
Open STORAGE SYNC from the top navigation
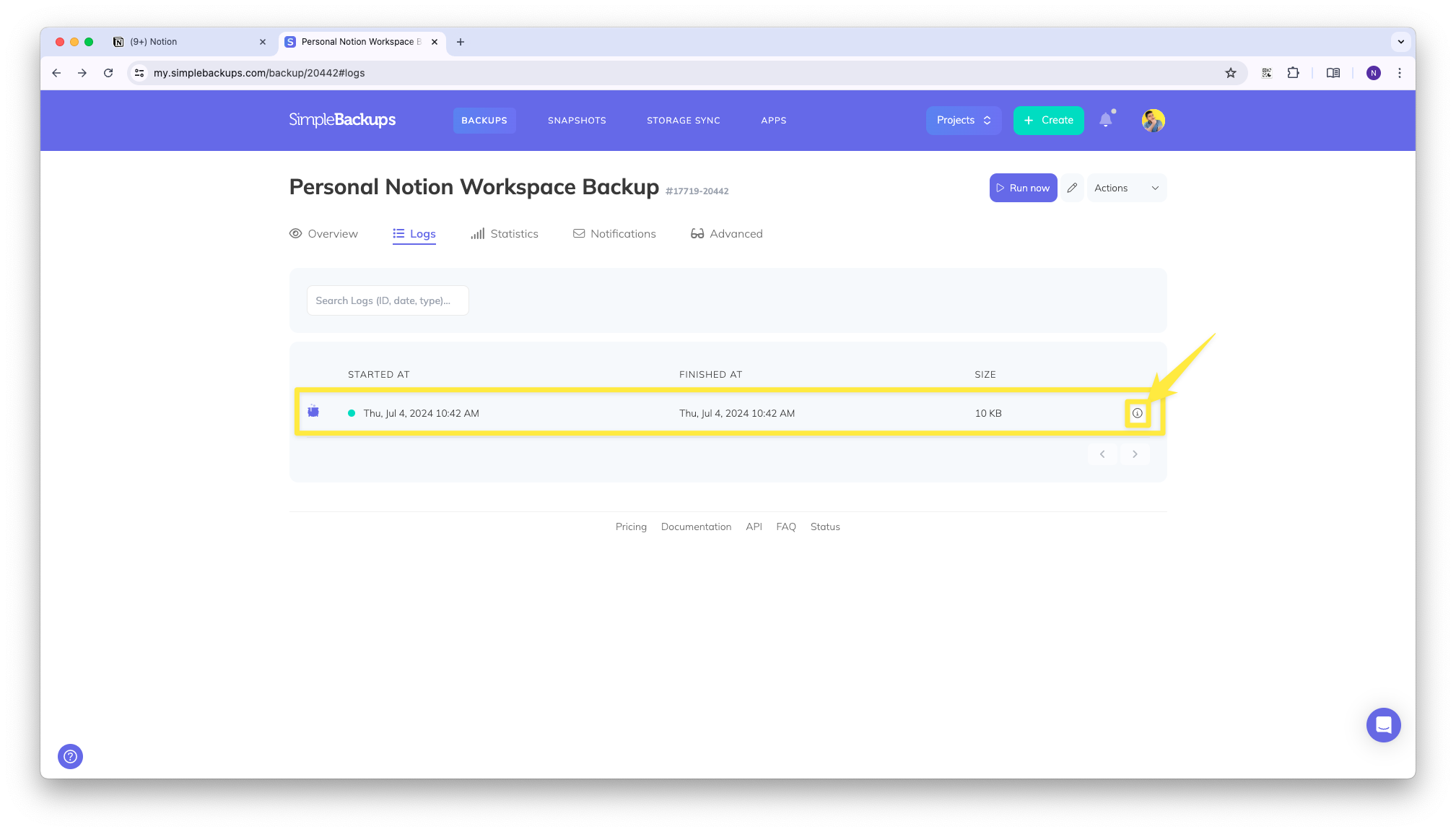683,120
